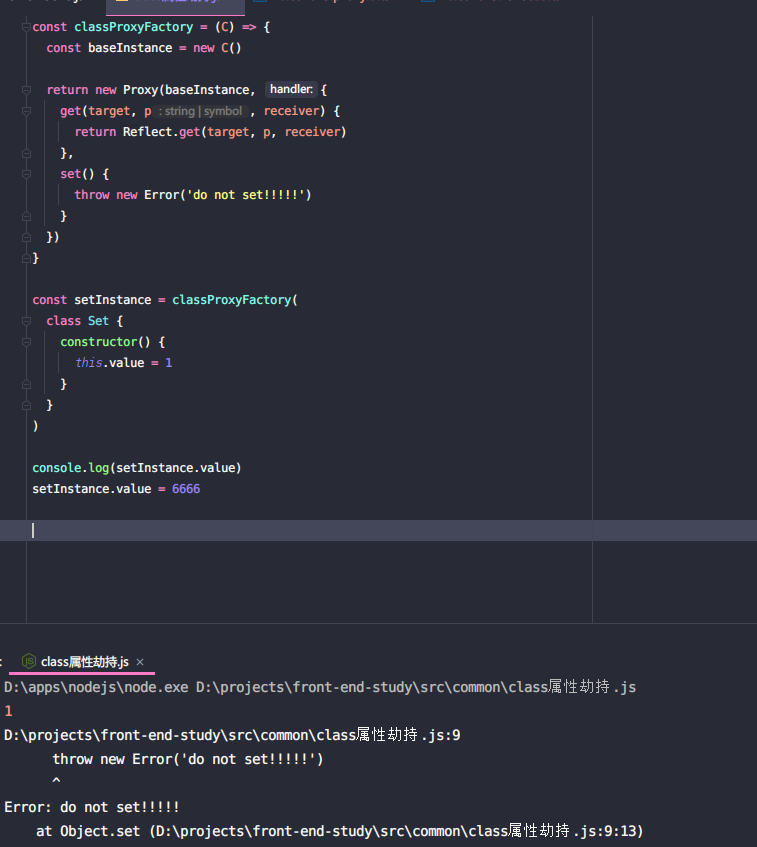The height and width of the screenshot is (847, 757).
Task: Click 'const baseInstance = new C()' line
Action: [144, 48]
